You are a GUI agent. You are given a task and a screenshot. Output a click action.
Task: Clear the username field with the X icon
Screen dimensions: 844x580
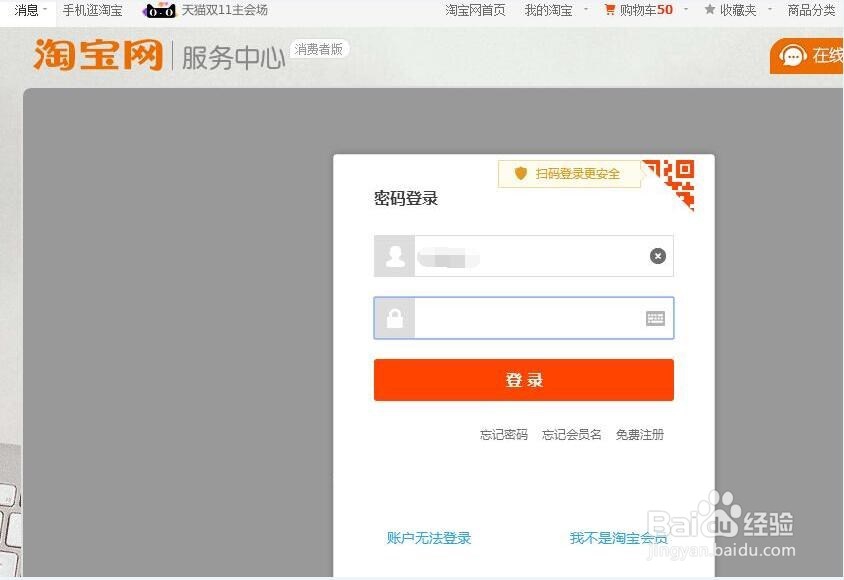[657, 256]
